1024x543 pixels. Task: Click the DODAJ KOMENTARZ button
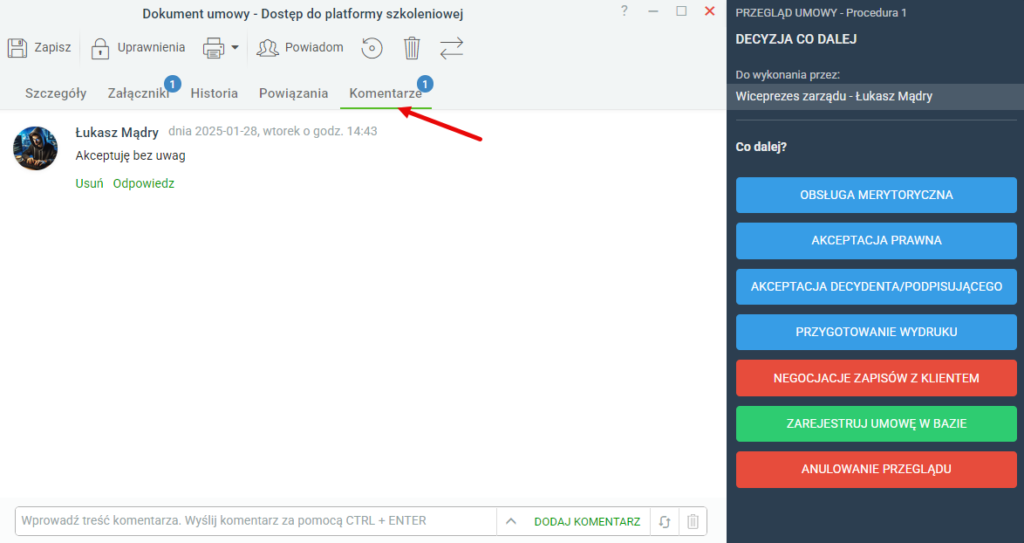pos(587,521)
